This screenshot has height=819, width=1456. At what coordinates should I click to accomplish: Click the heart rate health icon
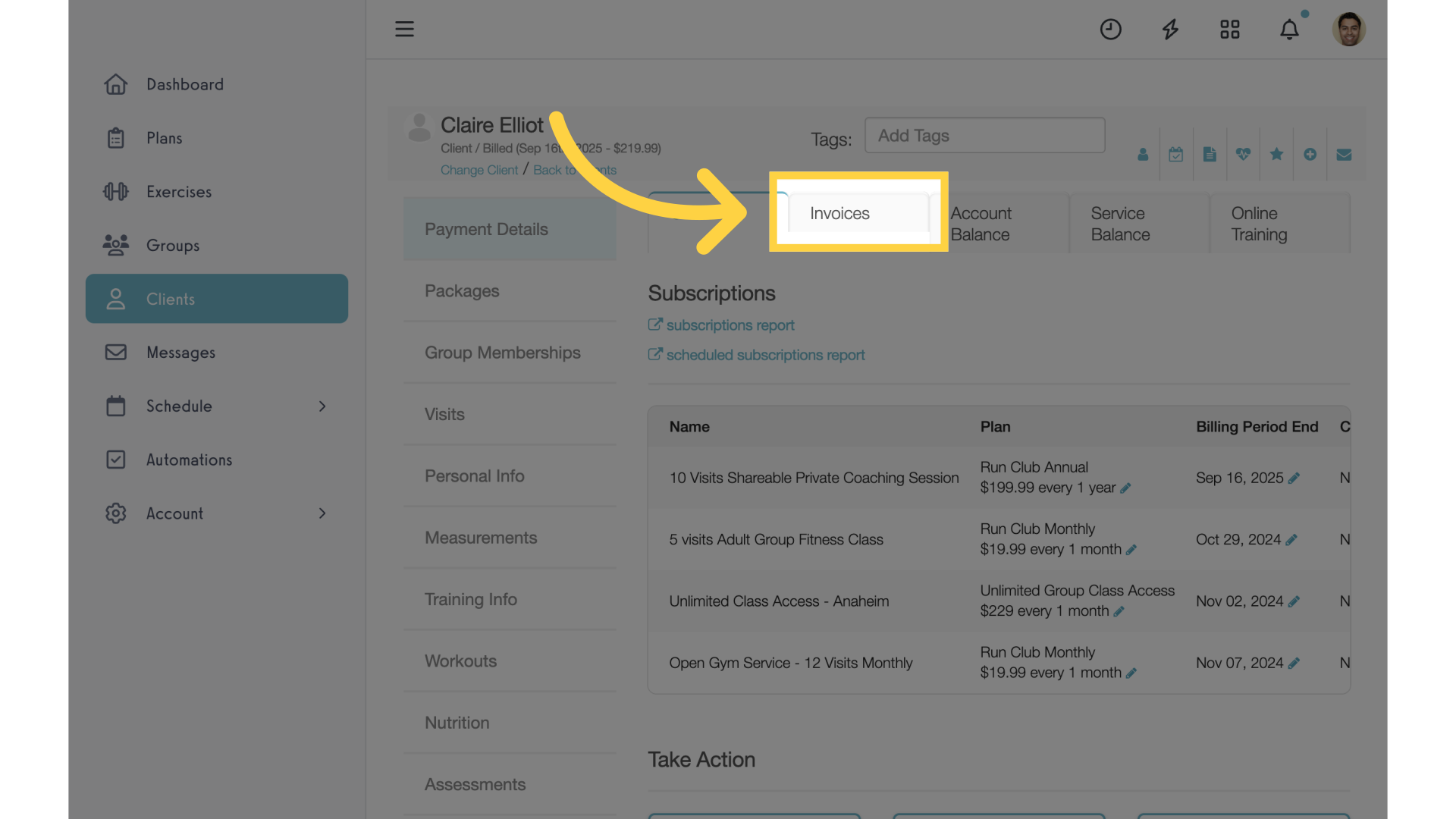click(x=1243, y=155)
